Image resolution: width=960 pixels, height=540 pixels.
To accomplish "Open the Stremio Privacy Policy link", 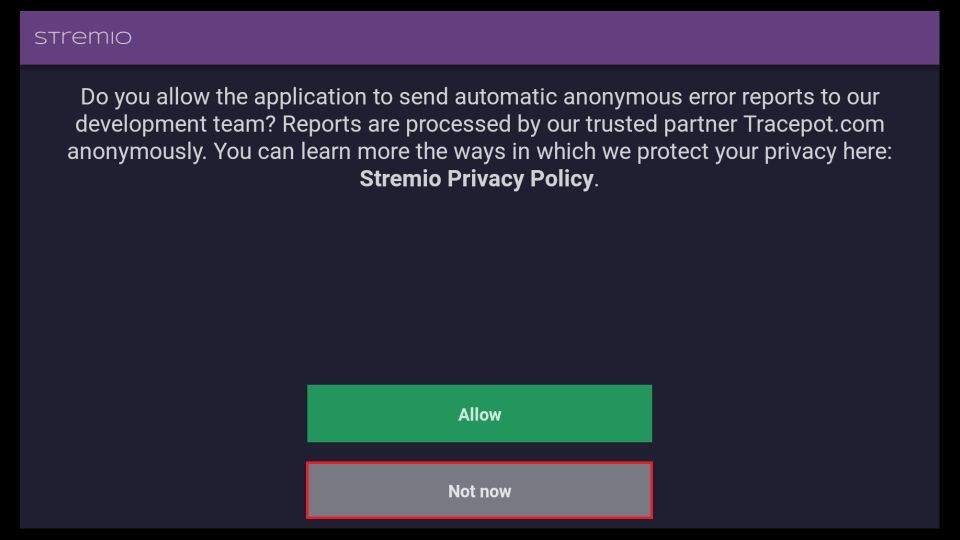I will tap(476, 179).
